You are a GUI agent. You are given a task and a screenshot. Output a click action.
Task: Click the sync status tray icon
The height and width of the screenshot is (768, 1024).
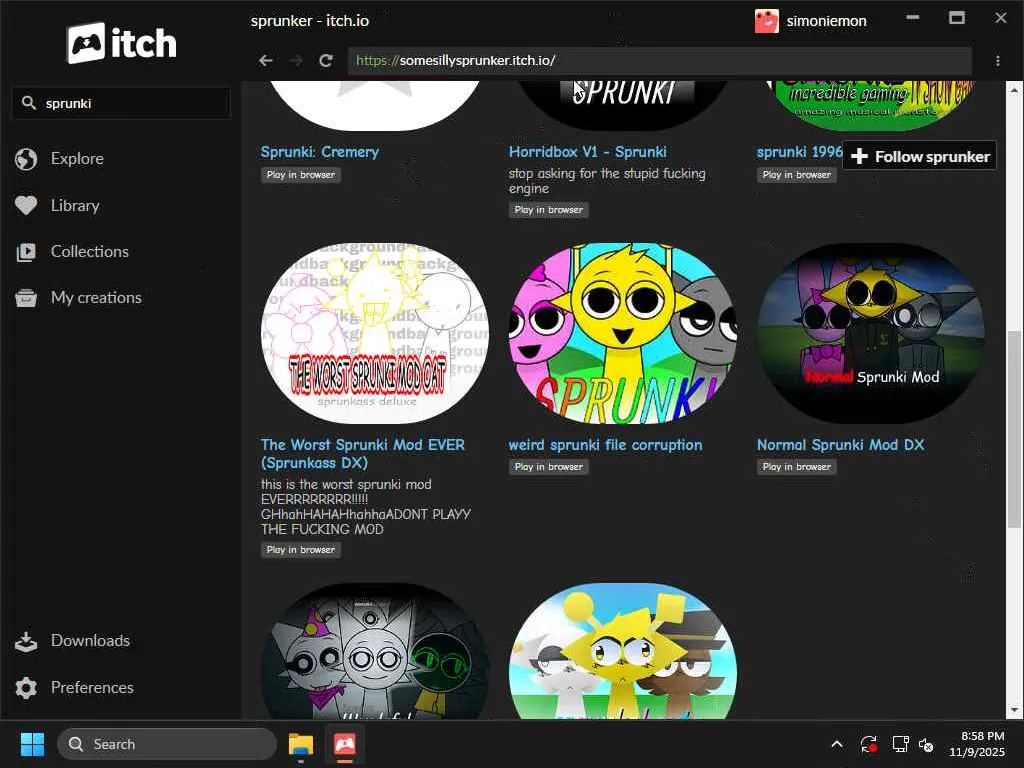click(869, 744)
